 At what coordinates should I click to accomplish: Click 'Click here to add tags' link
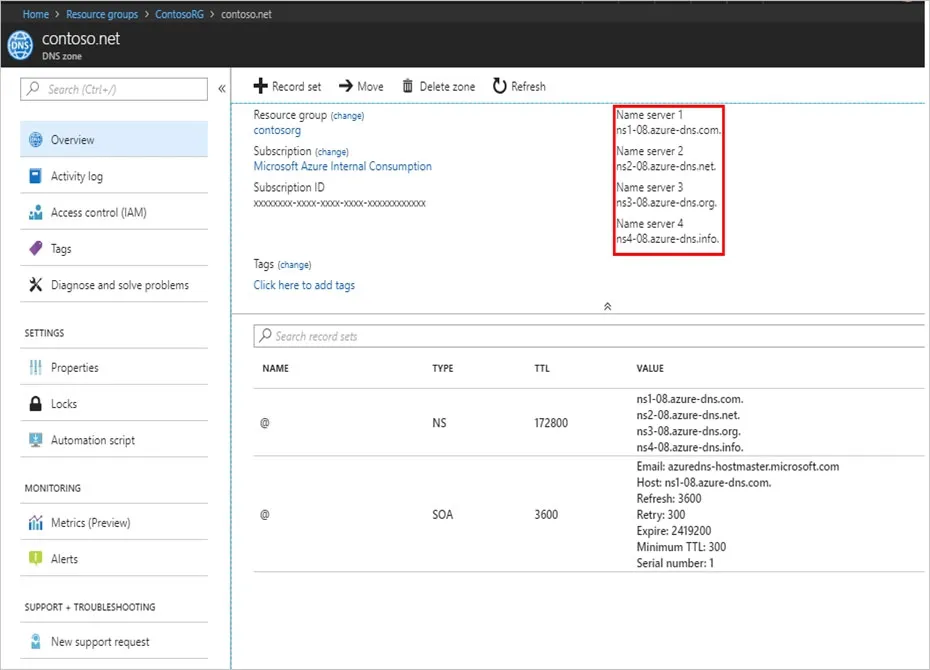pos(304,285)
